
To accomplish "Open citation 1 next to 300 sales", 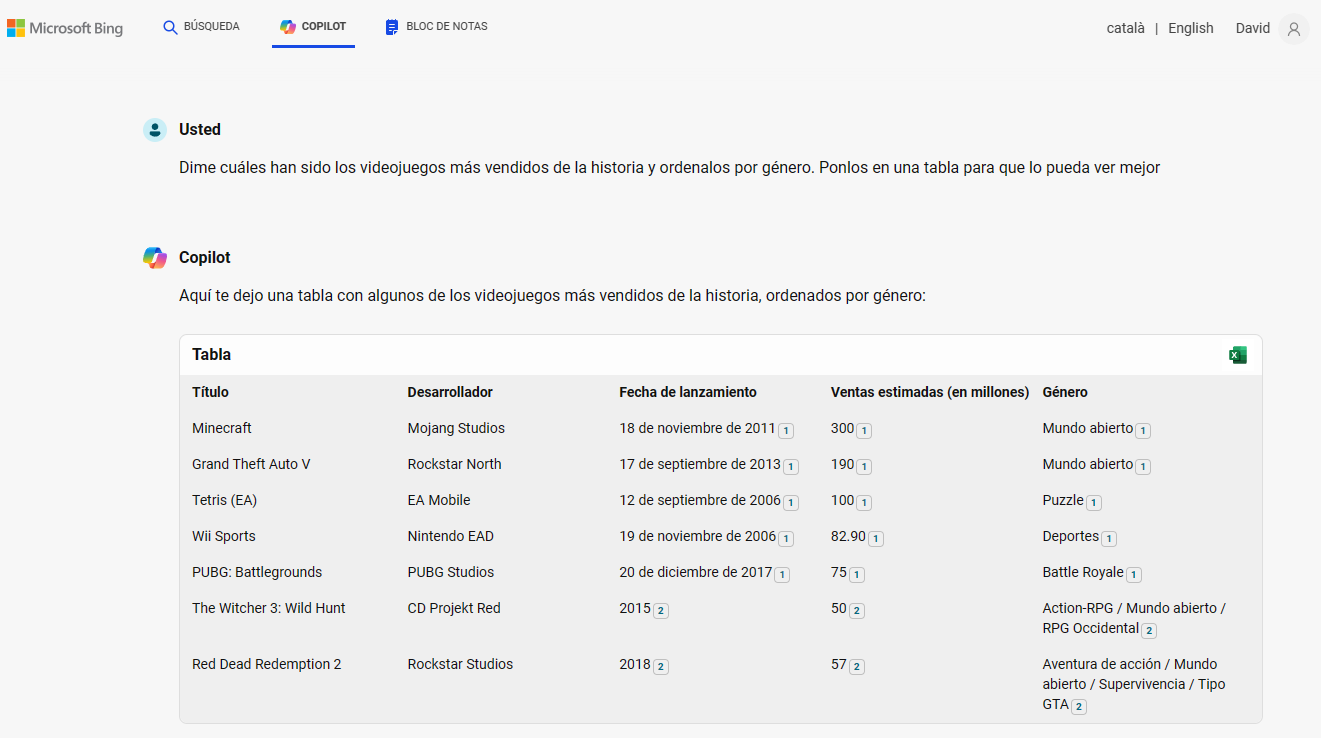I will point(864,430).
